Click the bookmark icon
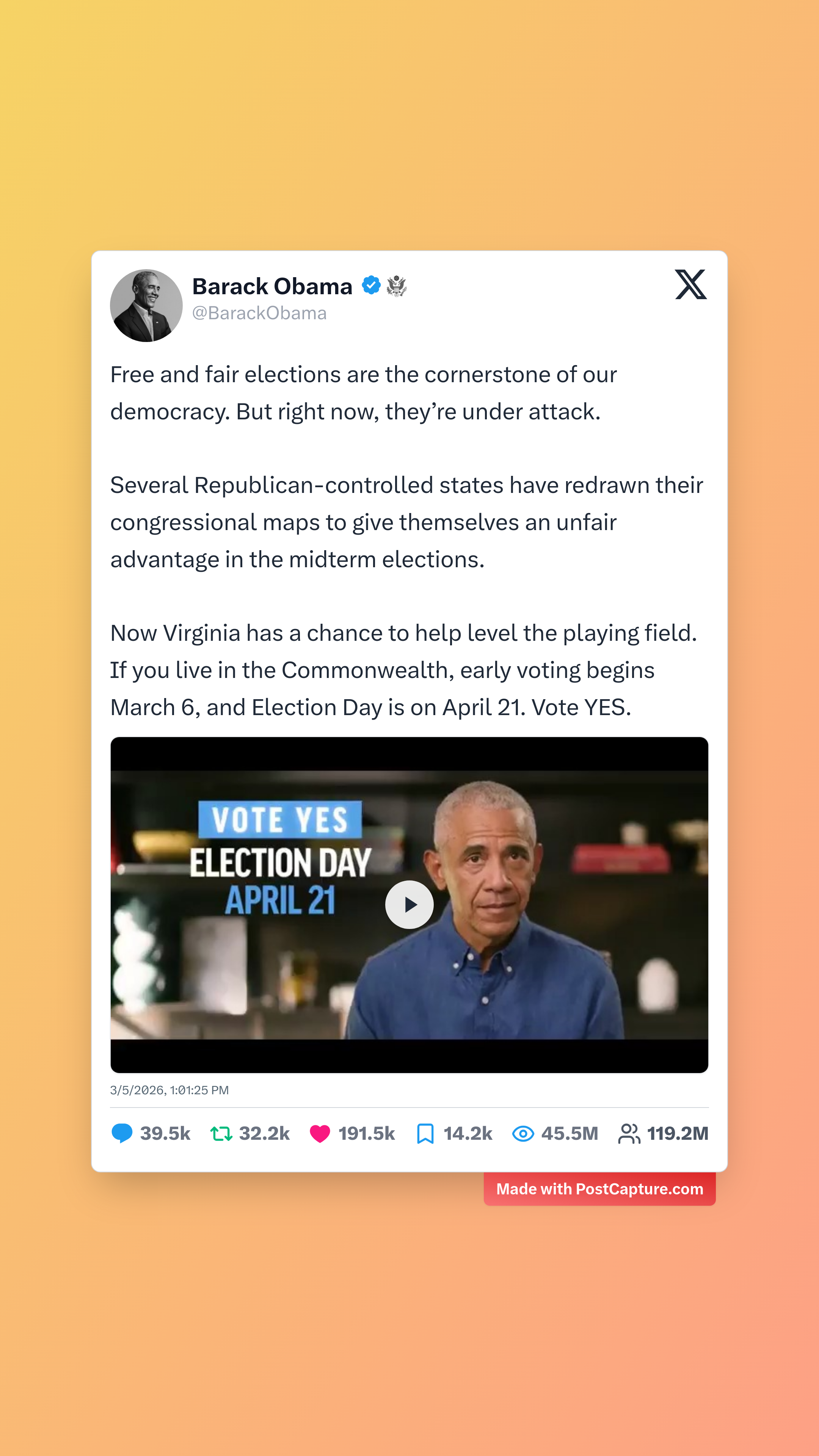The height and width of the screenshot is (1456, 819). tap(425, 1133)
